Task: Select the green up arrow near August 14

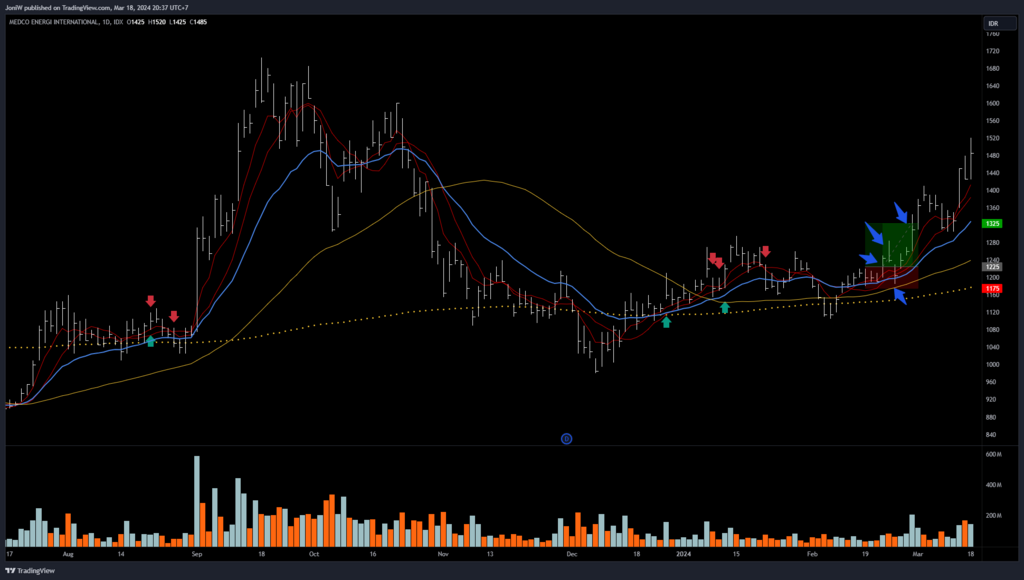Action: 150,341
